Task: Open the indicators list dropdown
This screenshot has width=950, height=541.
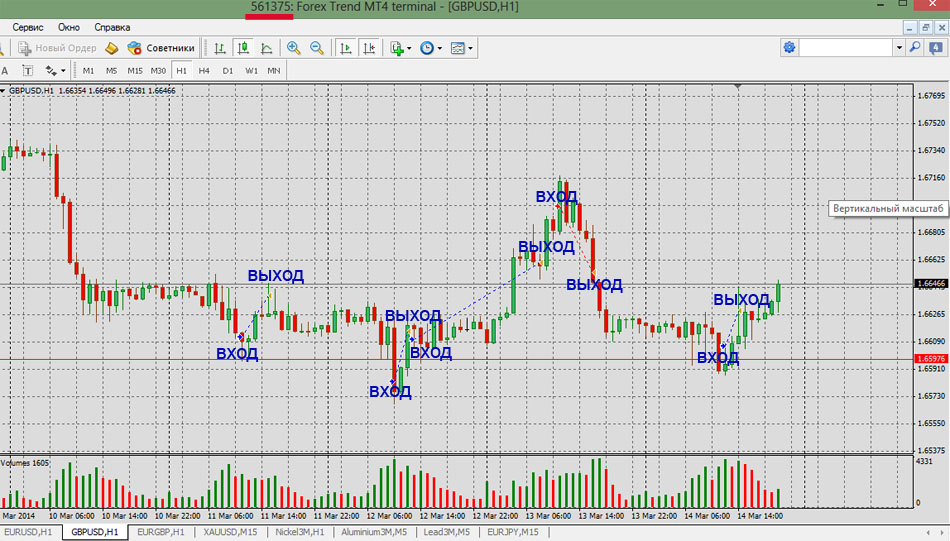Action: 401,48
